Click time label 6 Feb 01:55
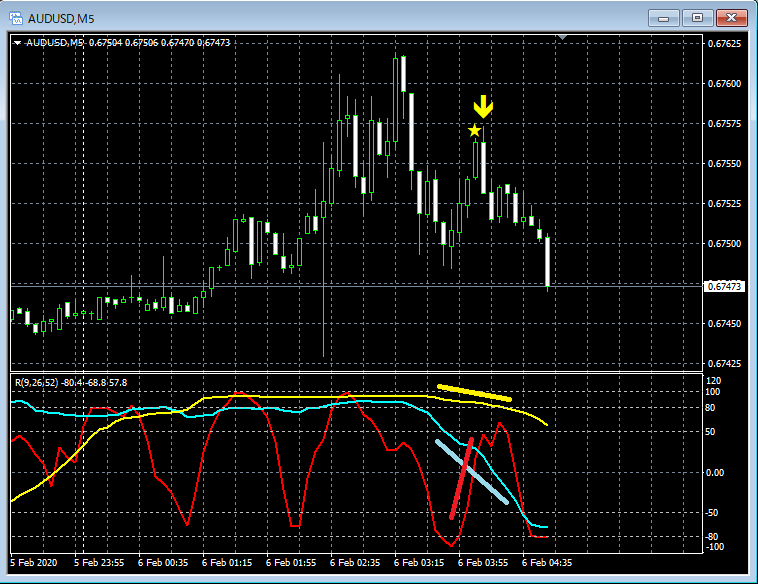This screenshot has width=758, height=584. 291,563
